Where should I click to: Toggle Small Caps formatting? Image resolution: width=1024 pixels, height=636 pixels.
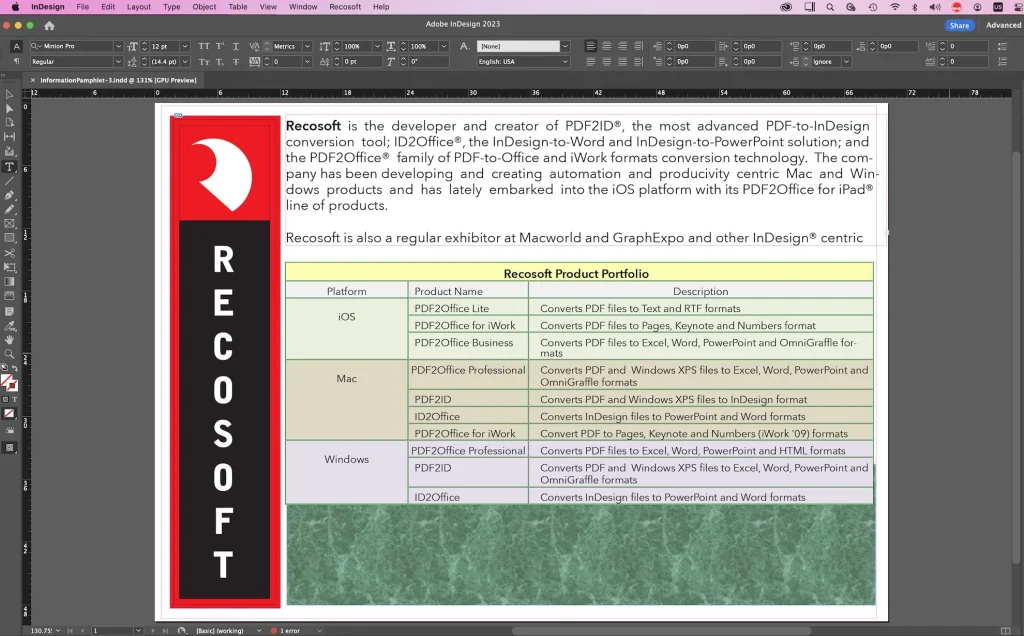pos(204,61)
